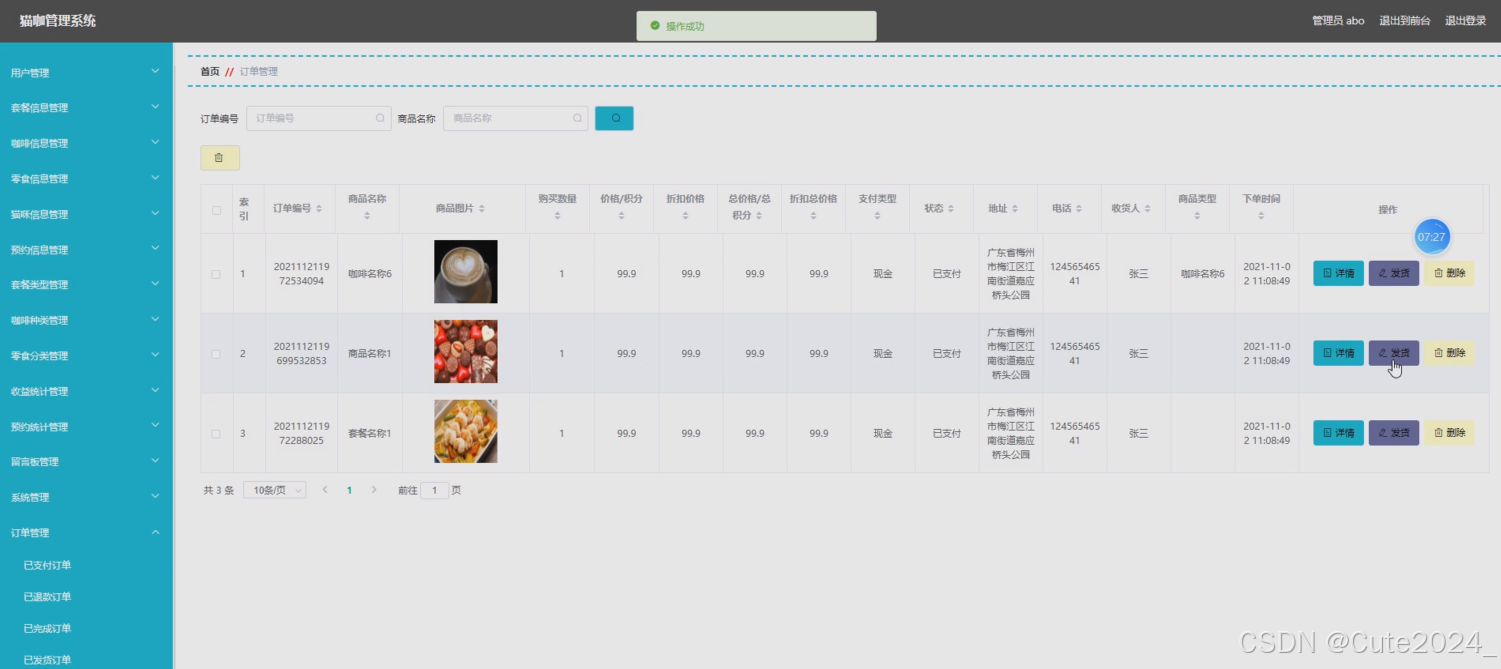Tick the select-all header checkbox
The width and height of the screenshot is (1501, 669).
click(216, 210)
